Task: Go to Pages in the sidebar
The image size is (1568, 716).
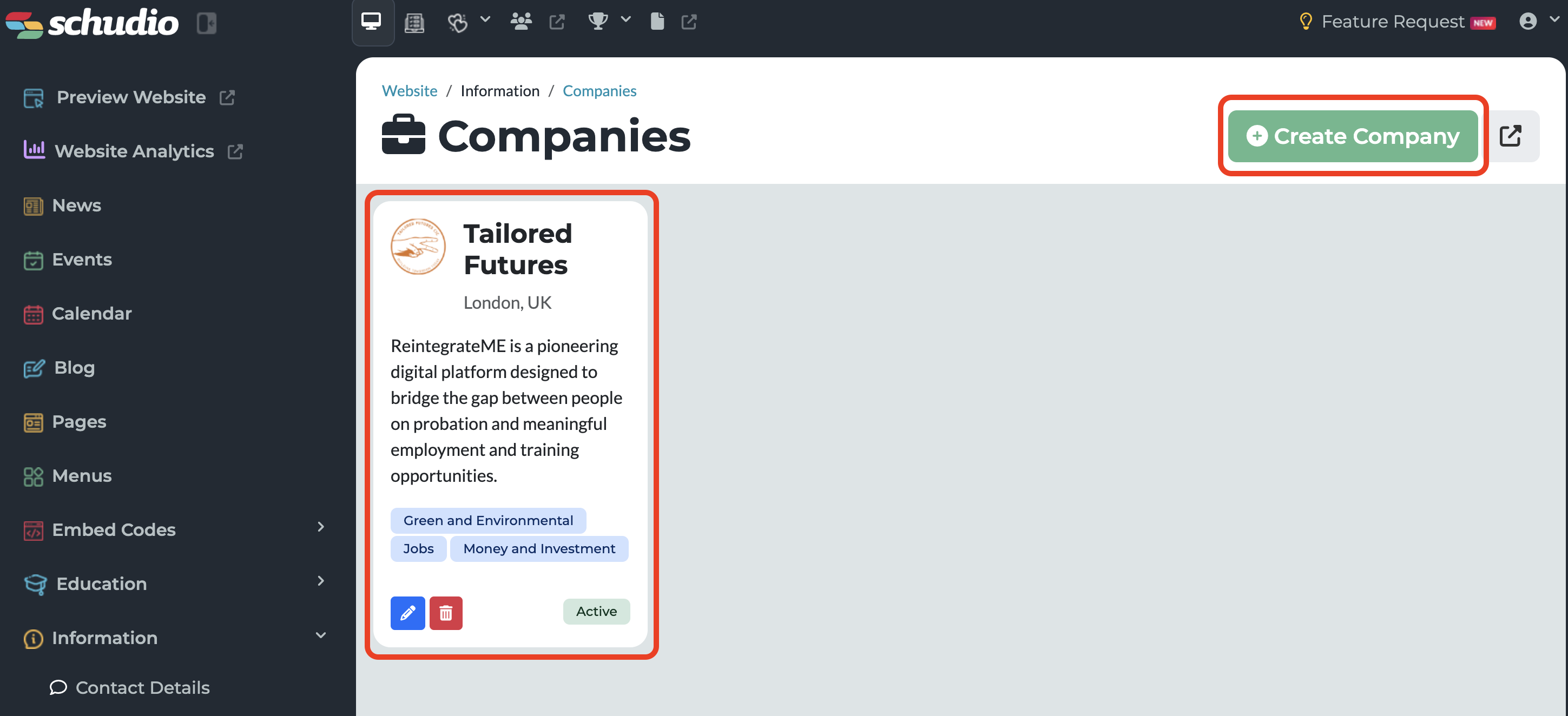Action: coord(79,422)
